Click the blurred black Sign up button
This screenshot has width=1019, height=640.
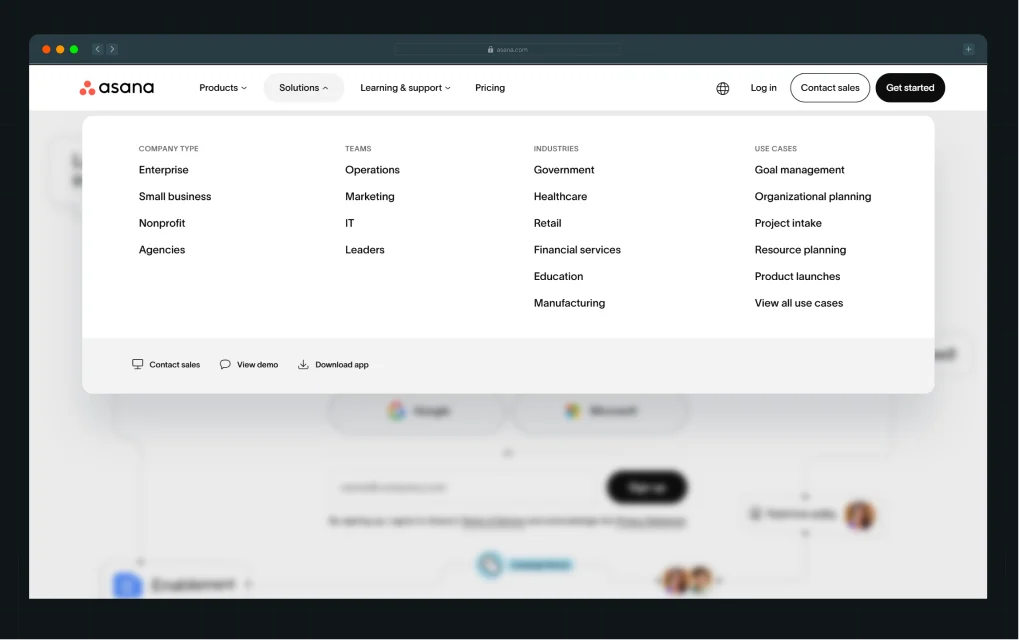tap(647, 487)
